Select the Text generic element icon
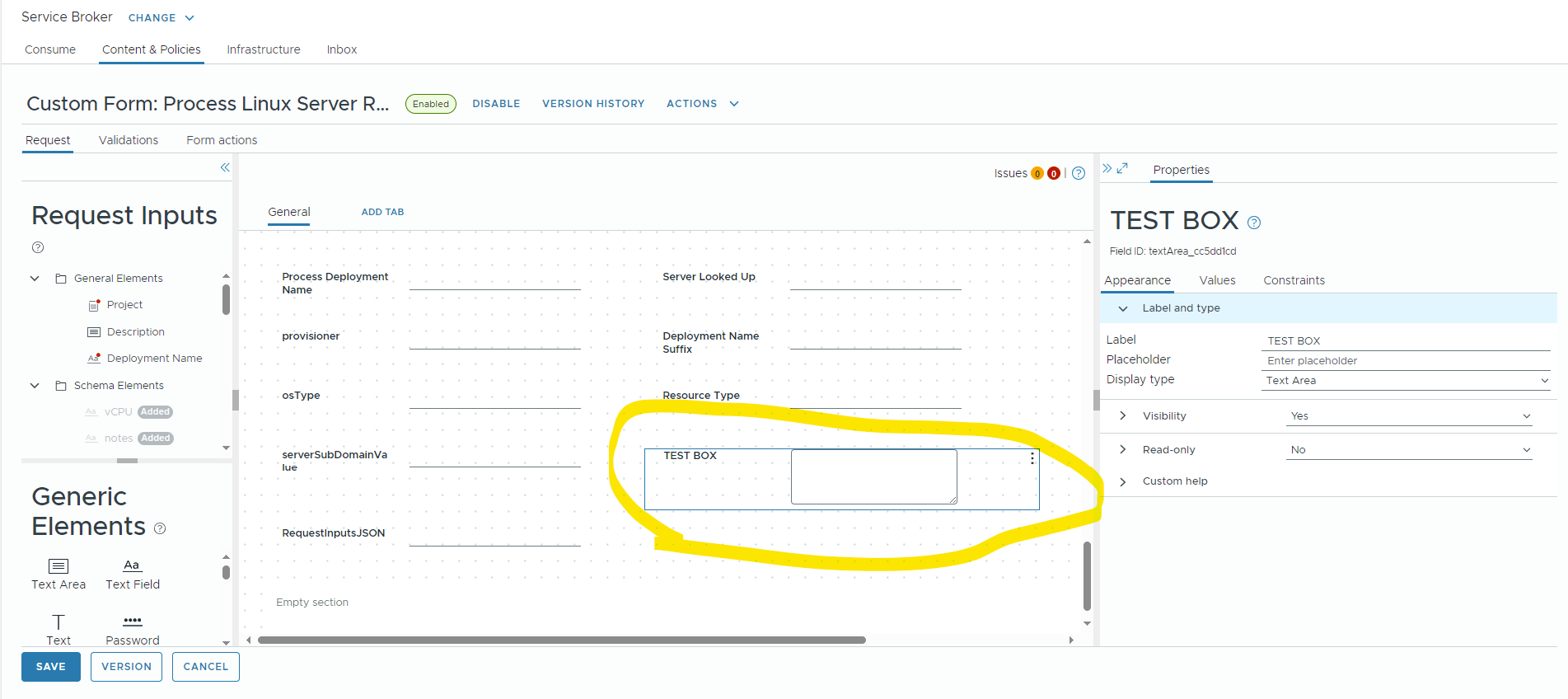 coord(59,622)
